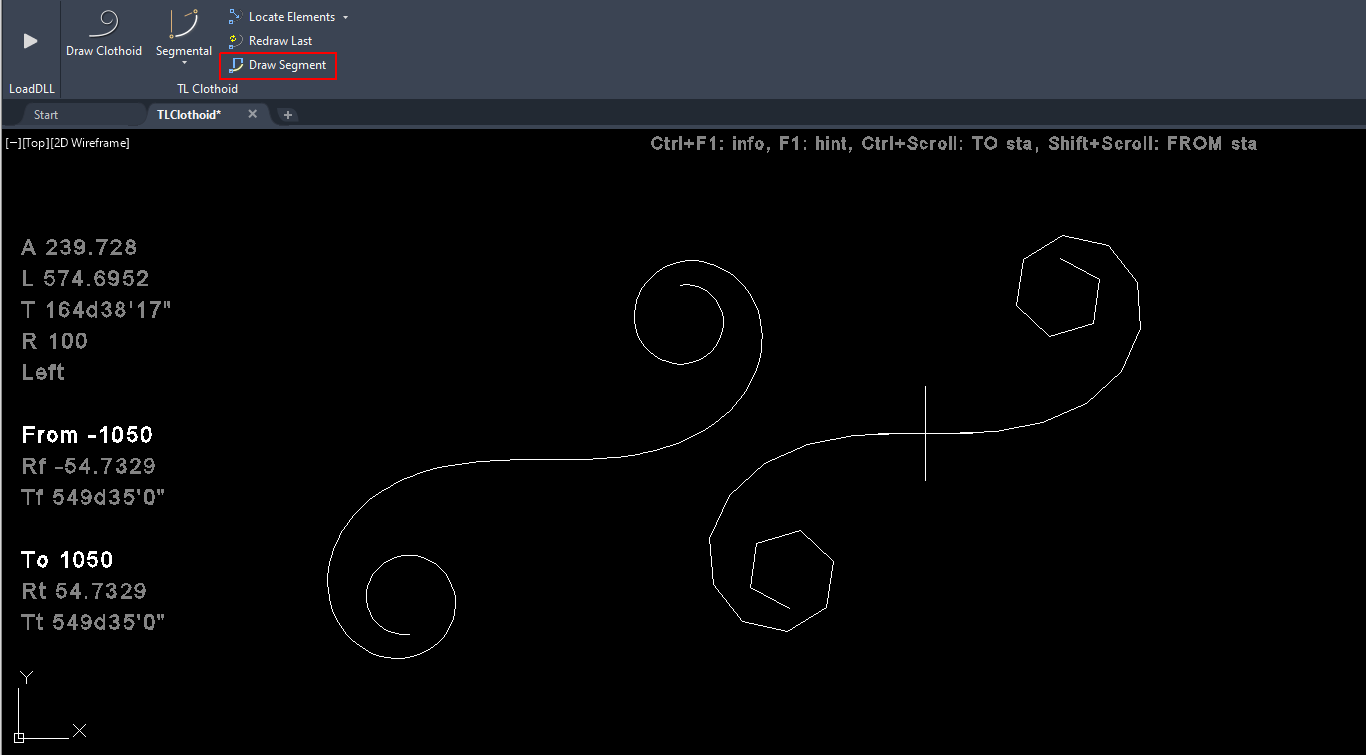This screenshot has height=755, width=1366.
Task: Click the 'Ctrl+F1: info' hint text line
Action: coord(953,144)
